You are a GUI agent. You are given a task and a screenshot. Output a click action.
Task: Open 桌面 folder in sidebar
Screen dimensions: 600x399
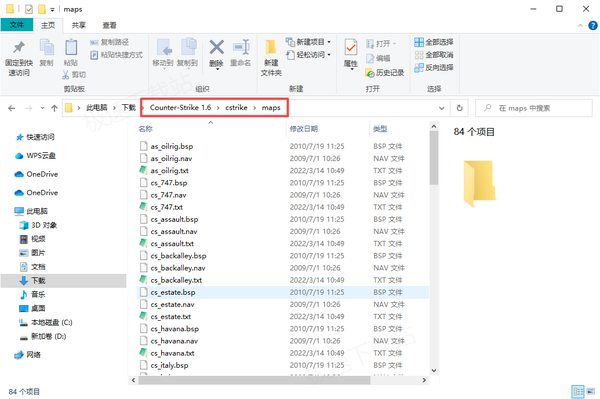click(33, 308)
